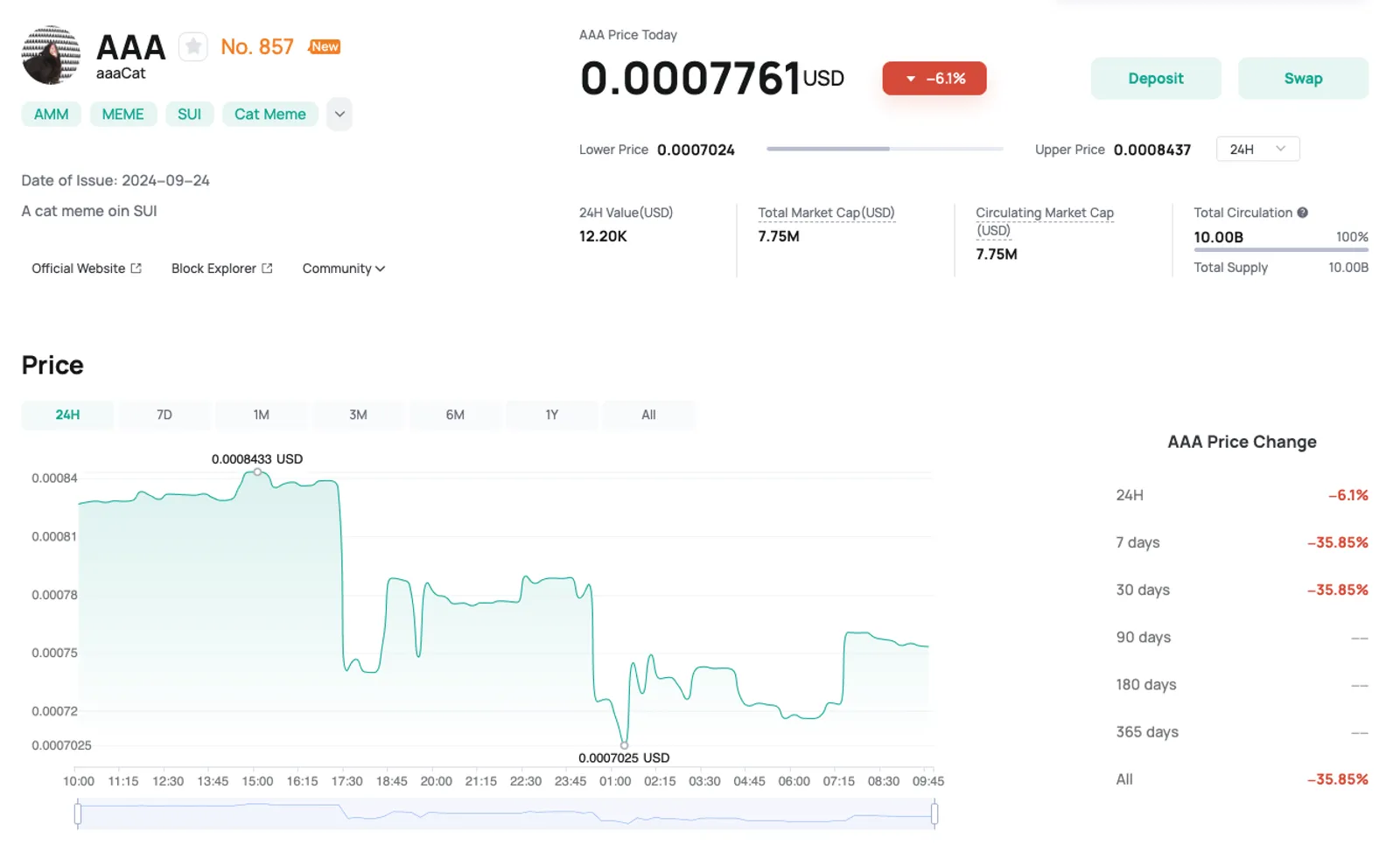Click the All -35.85% price change value
Viewport: 1400px width, 852px height.
point(1338,779)
